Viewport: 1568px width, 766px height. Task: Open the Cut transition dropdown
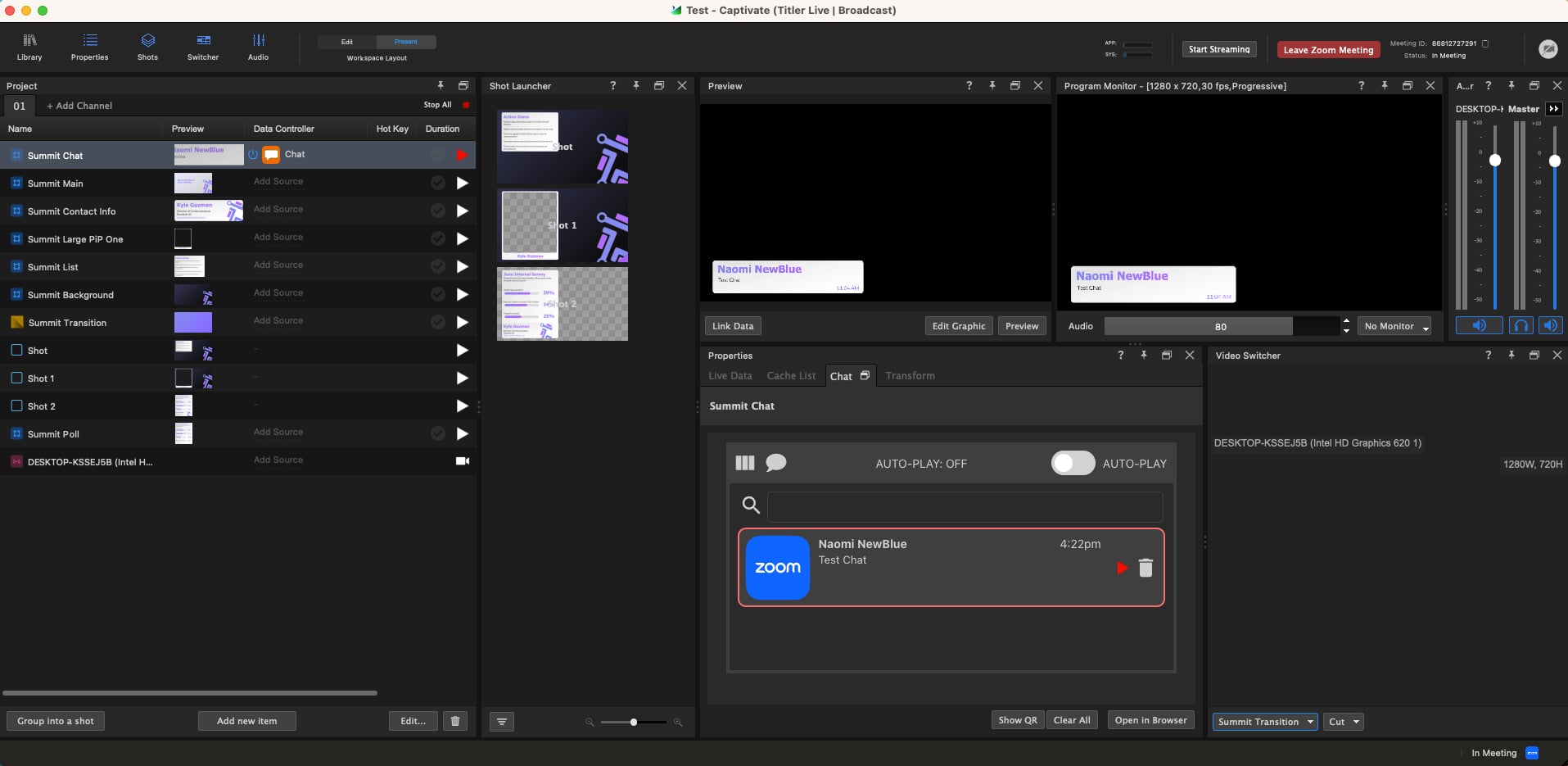pos(1344,722)
